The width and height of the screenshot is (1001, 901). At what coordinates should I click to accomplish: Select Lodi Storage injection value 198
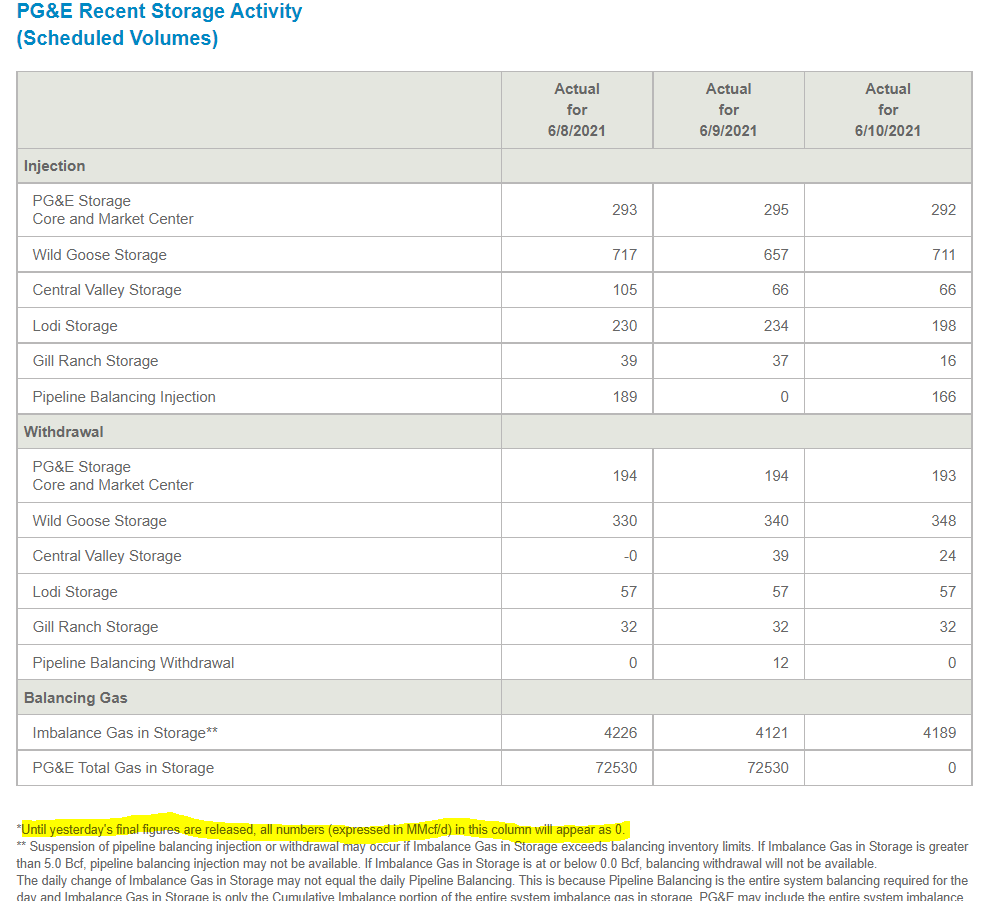[944, 326]
